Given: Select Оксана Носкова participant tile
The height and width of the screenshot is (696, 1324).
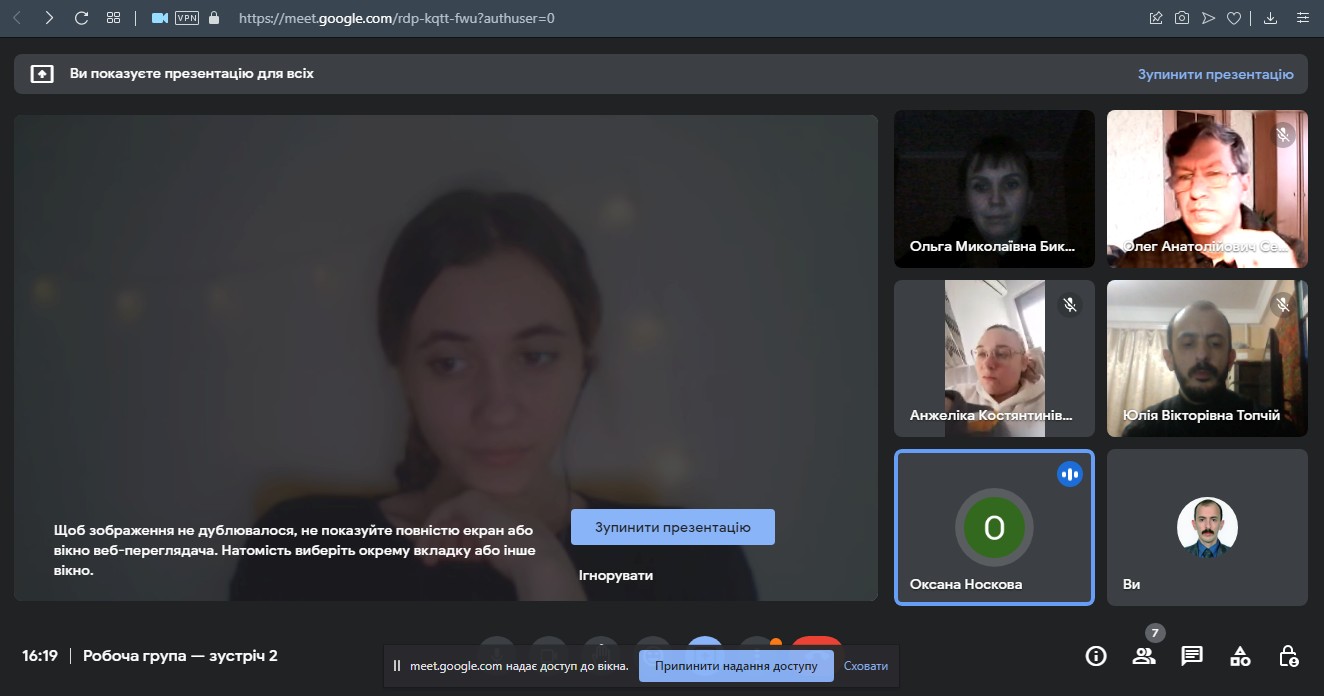Looking at the screenshot, I should click(x=994, y=527).
